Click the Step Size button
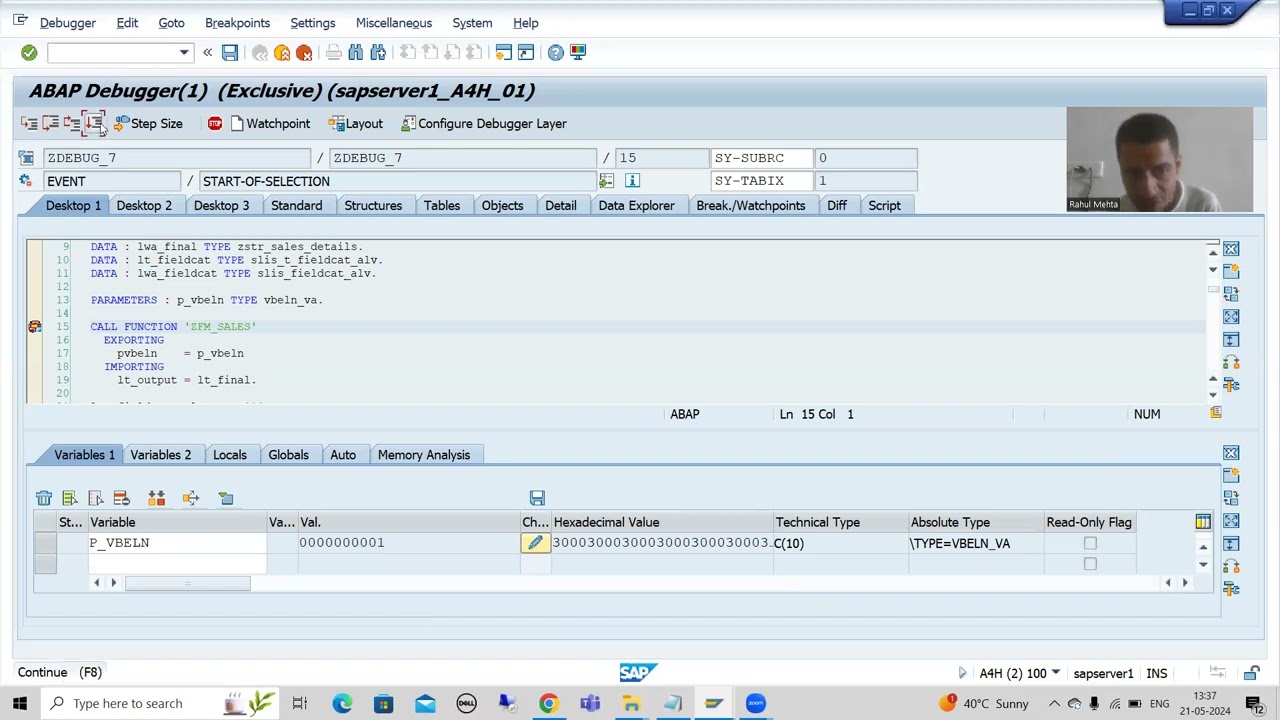 (148, 123)
